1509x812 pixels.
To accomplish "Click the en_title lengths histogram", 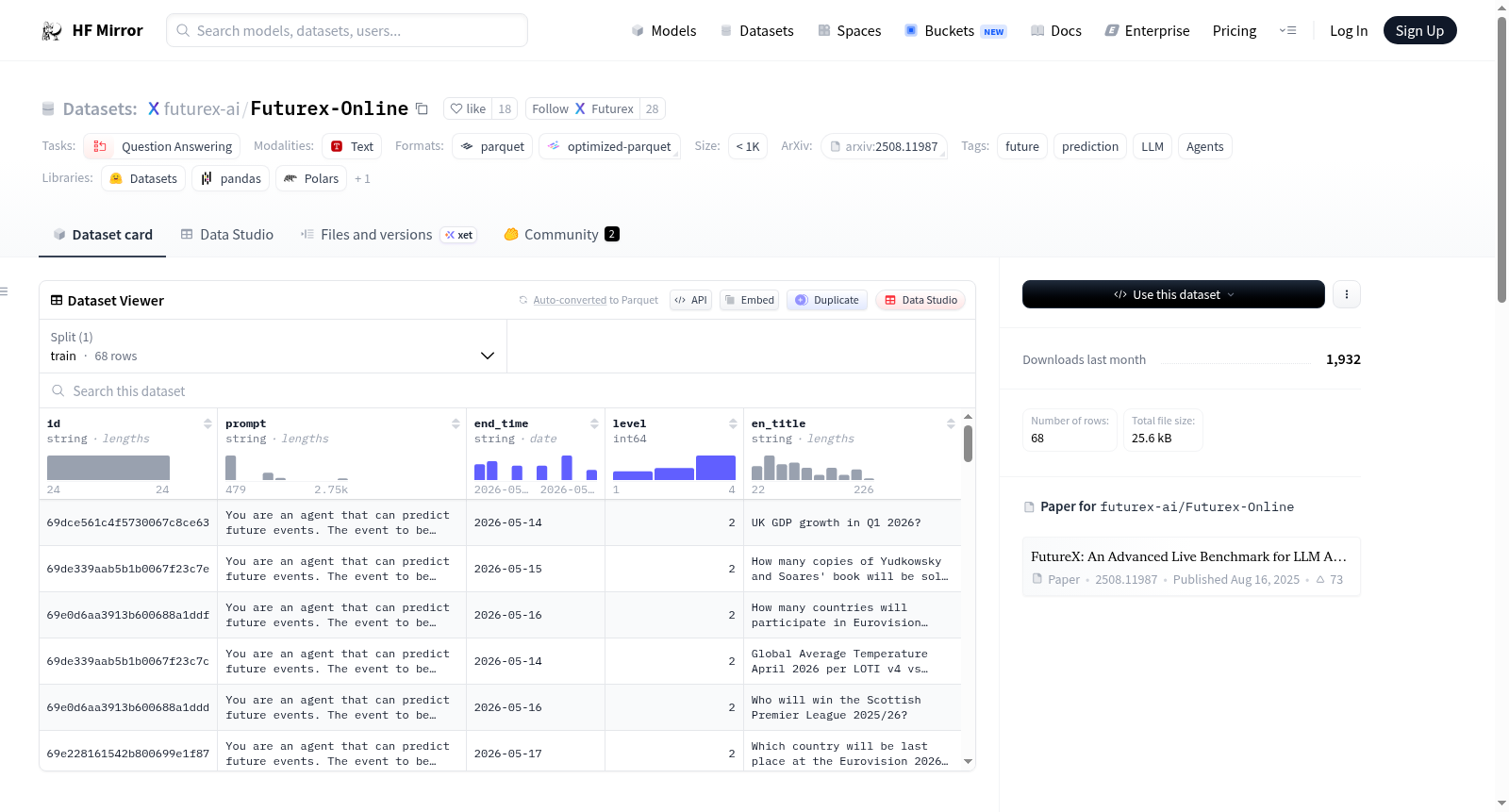I will point(812,468).
